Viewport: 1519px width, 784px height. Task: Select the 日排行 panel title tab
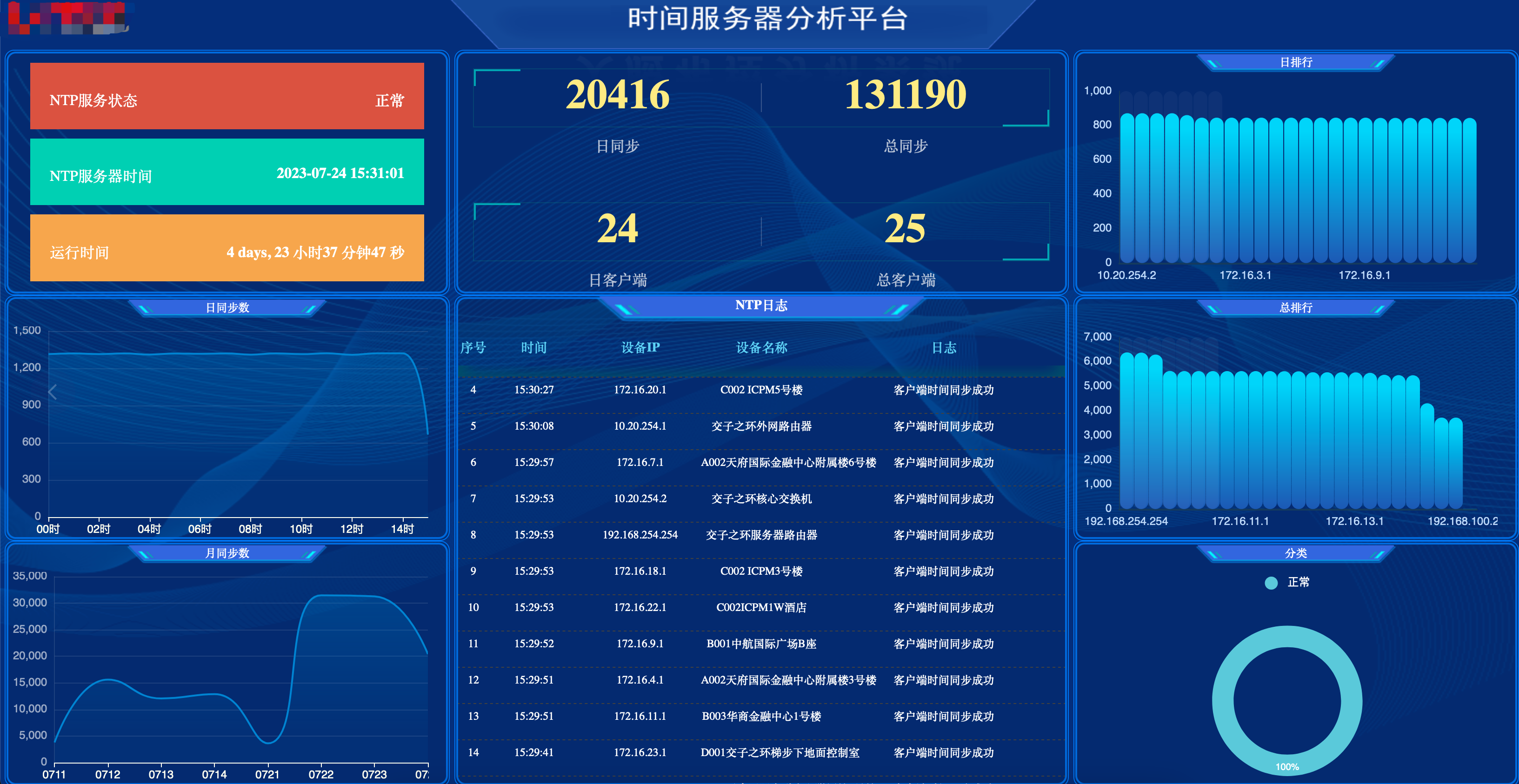pyautogui.click(x=1295, y=62)
